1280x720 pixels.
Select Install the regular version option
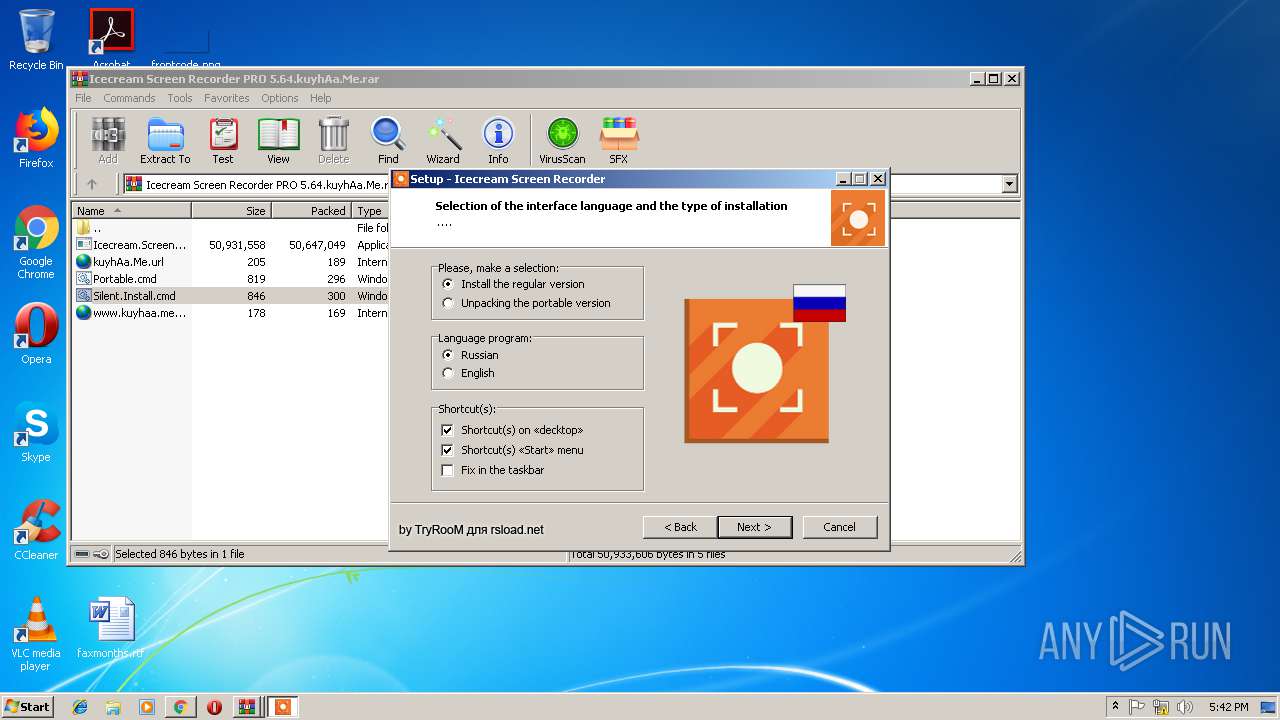(x=513, y=284)
